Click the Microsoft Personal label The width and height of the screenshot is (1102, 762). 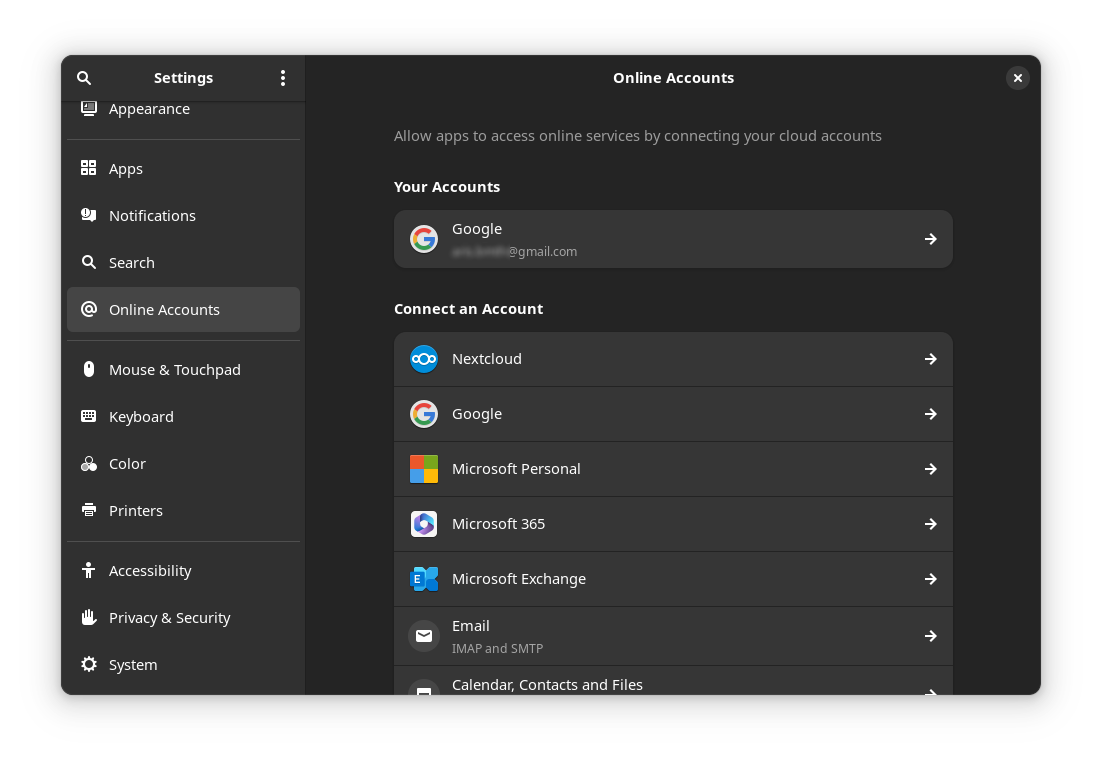(x=516, y=469)
